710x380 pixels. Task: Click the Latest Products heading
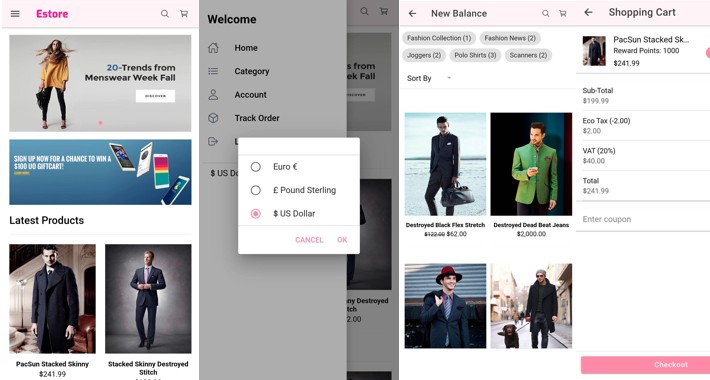pyautogui.click(x=47, y=221)
